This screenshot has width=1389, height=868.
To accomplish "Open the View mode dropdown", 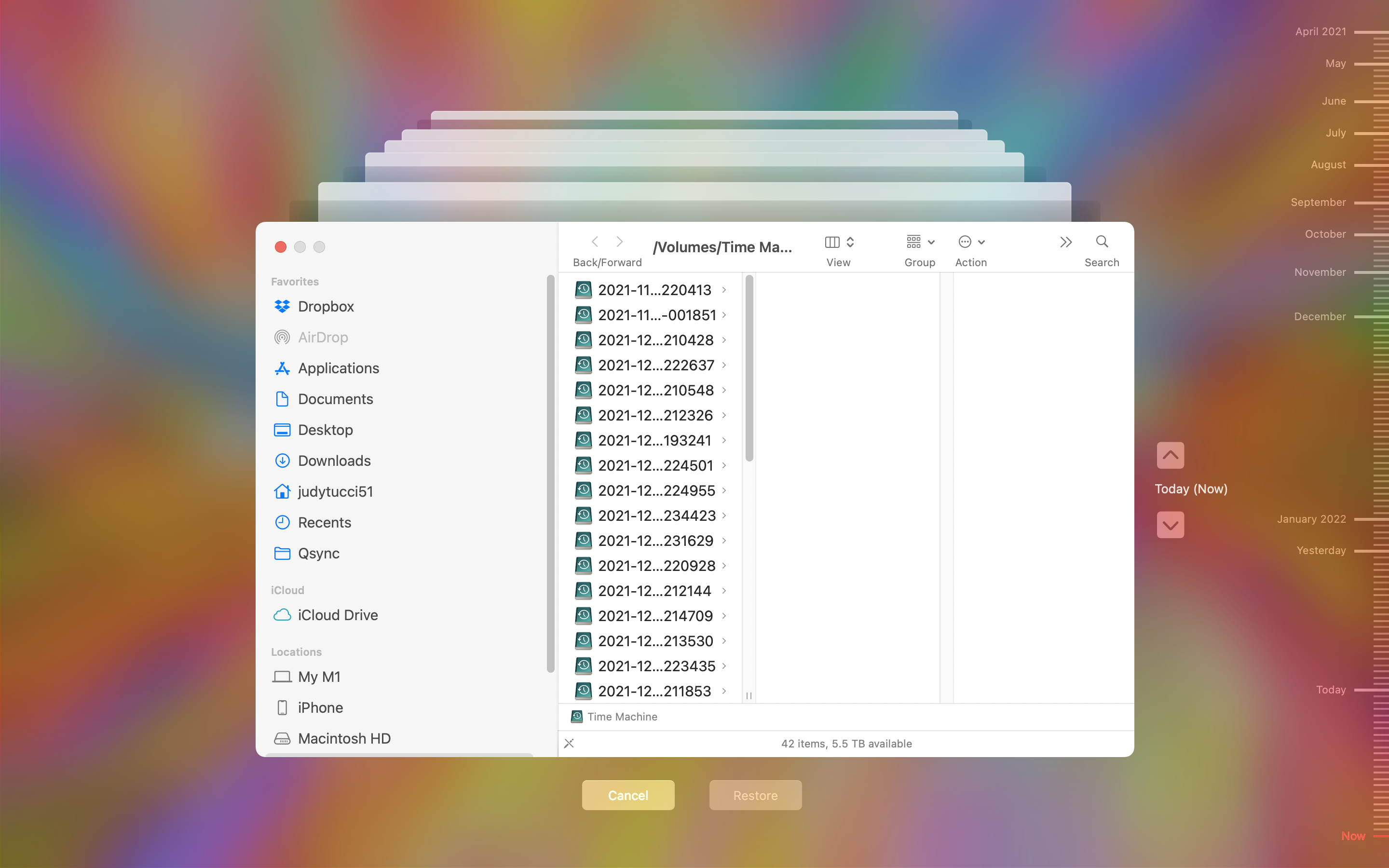I will pos(839,242).
